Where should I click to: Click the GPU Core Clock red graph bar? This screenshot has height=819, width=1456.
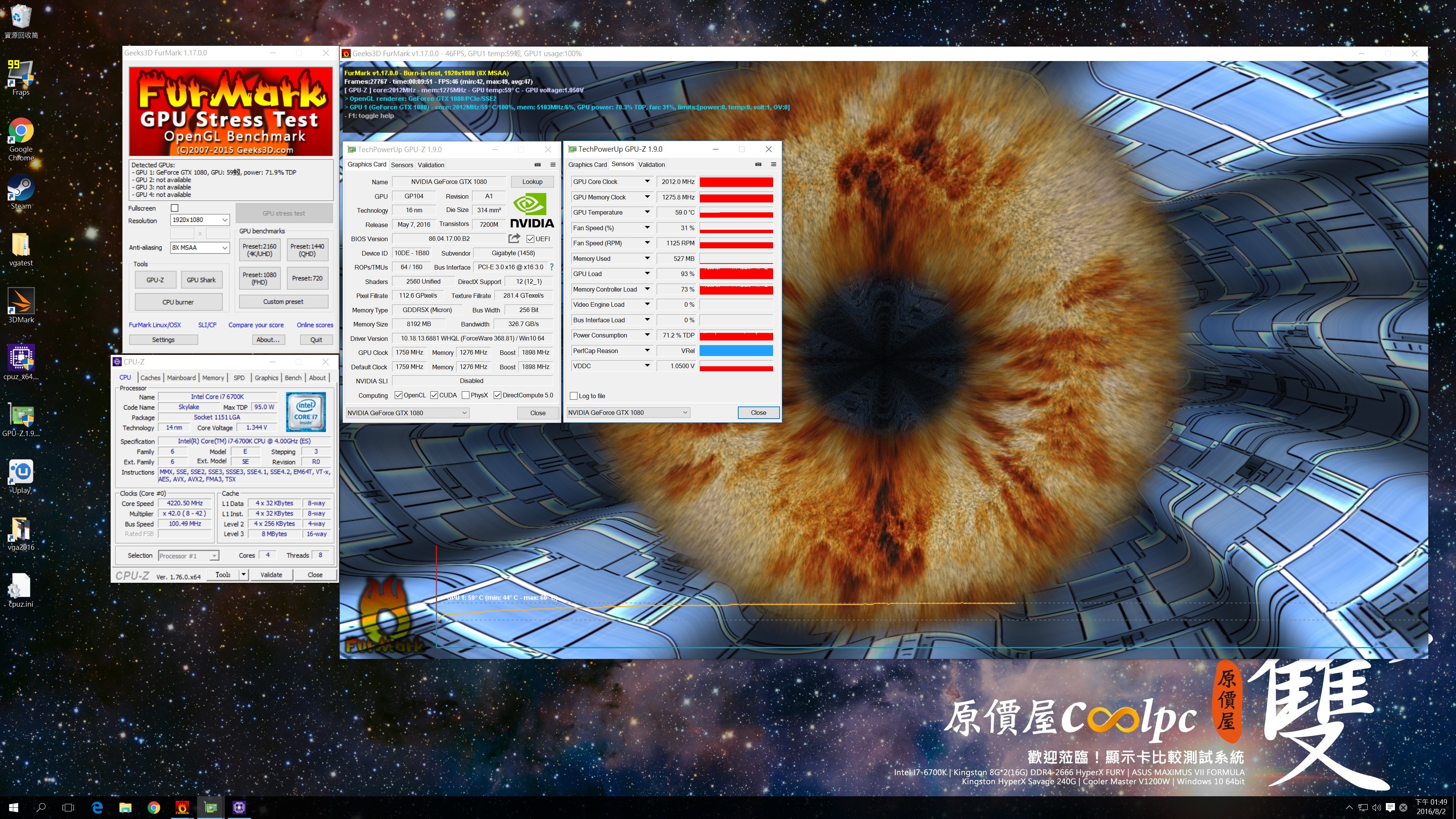[x=736, y=182]
